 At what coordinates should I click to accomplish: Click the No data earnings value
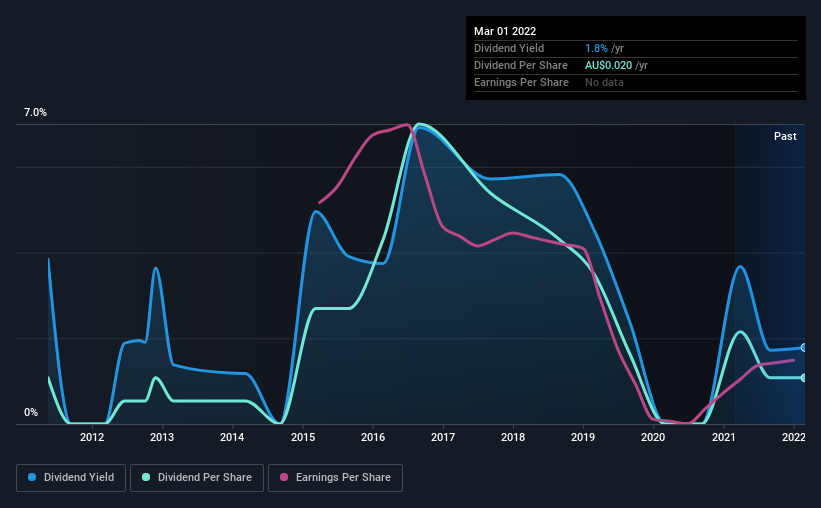tap(604, 82)
